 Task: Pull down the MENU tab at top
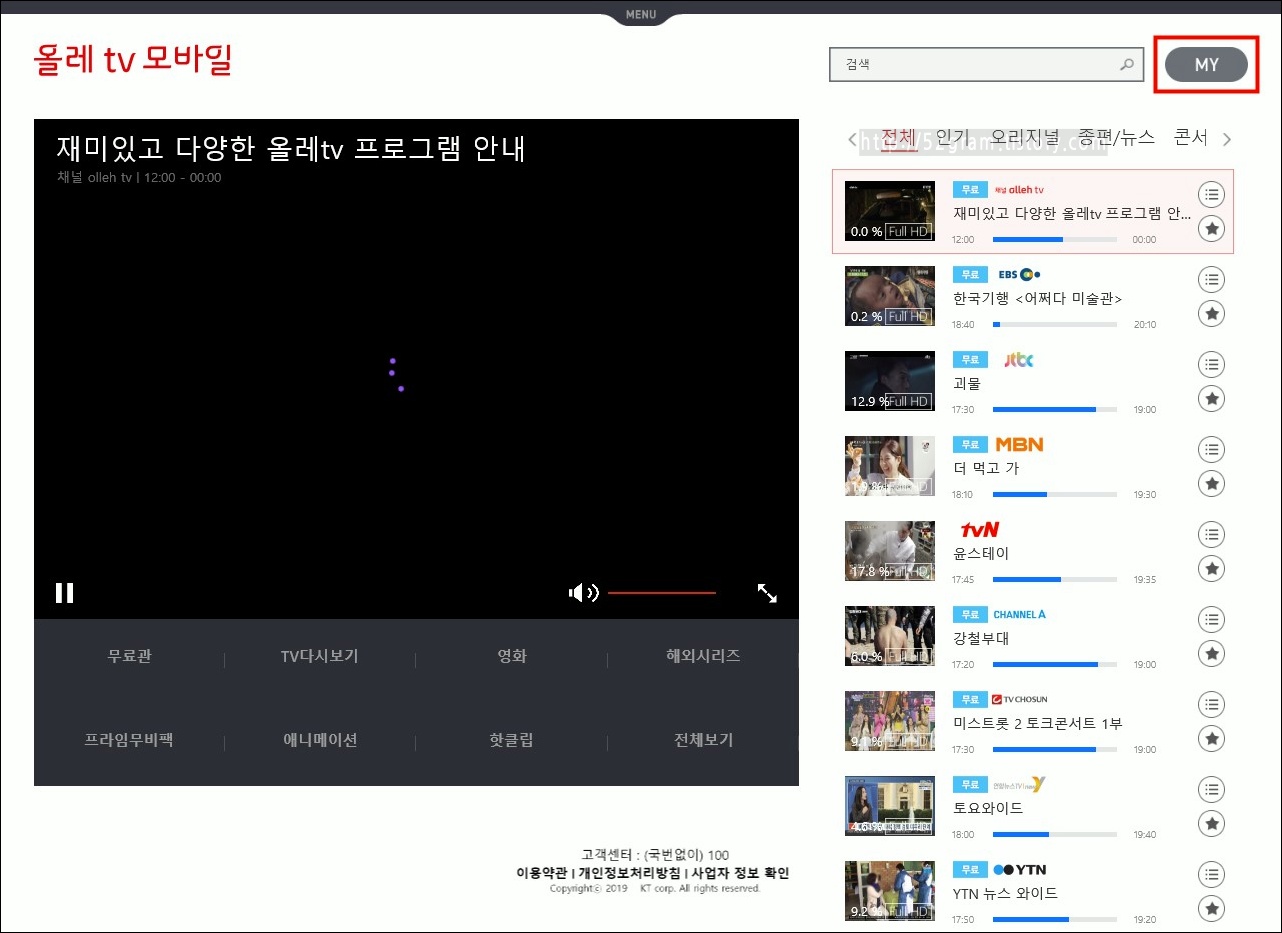click(x=641, y=14)
